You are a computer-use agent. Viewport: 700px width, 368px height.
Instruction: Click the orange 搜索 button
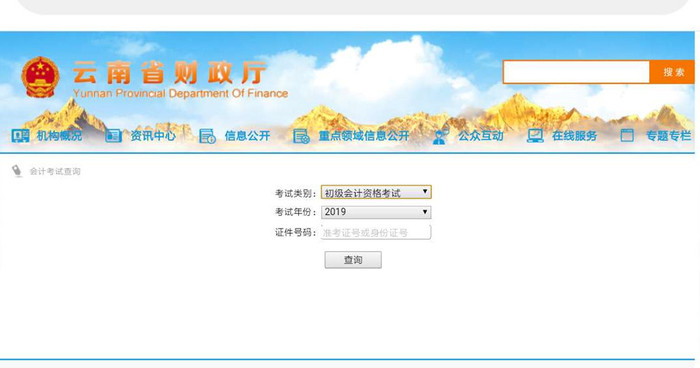click(672, 72)
